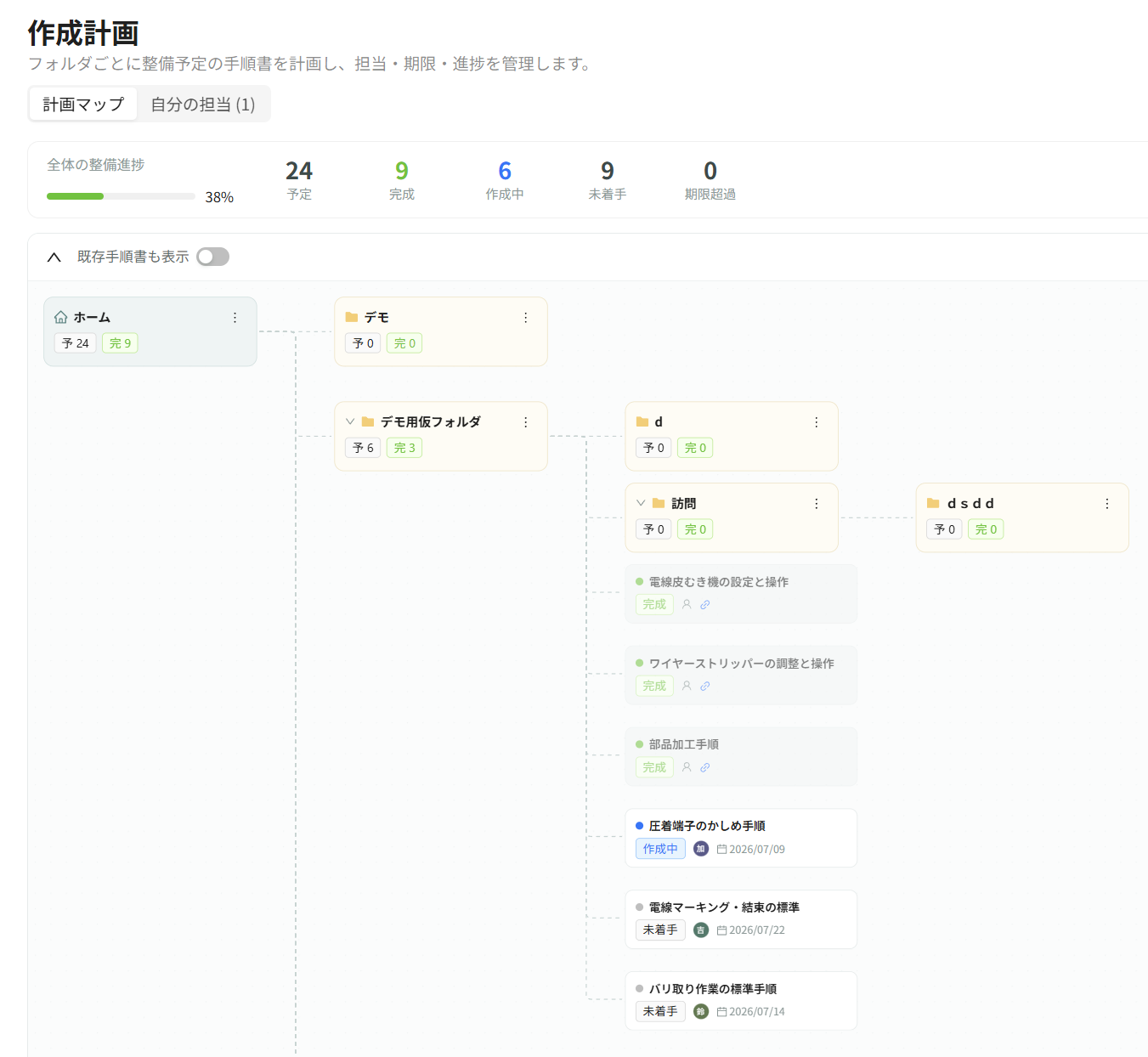Click the 24 予定 summary count
This screenshot has height=1057, width=1148.
(299, 180)
